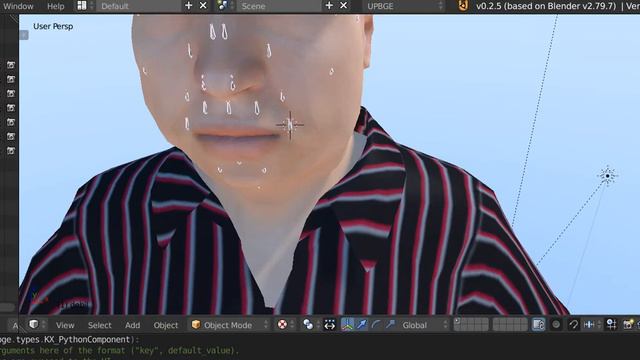
Task: Select the first scene layer button
Action: click(457, 322)
